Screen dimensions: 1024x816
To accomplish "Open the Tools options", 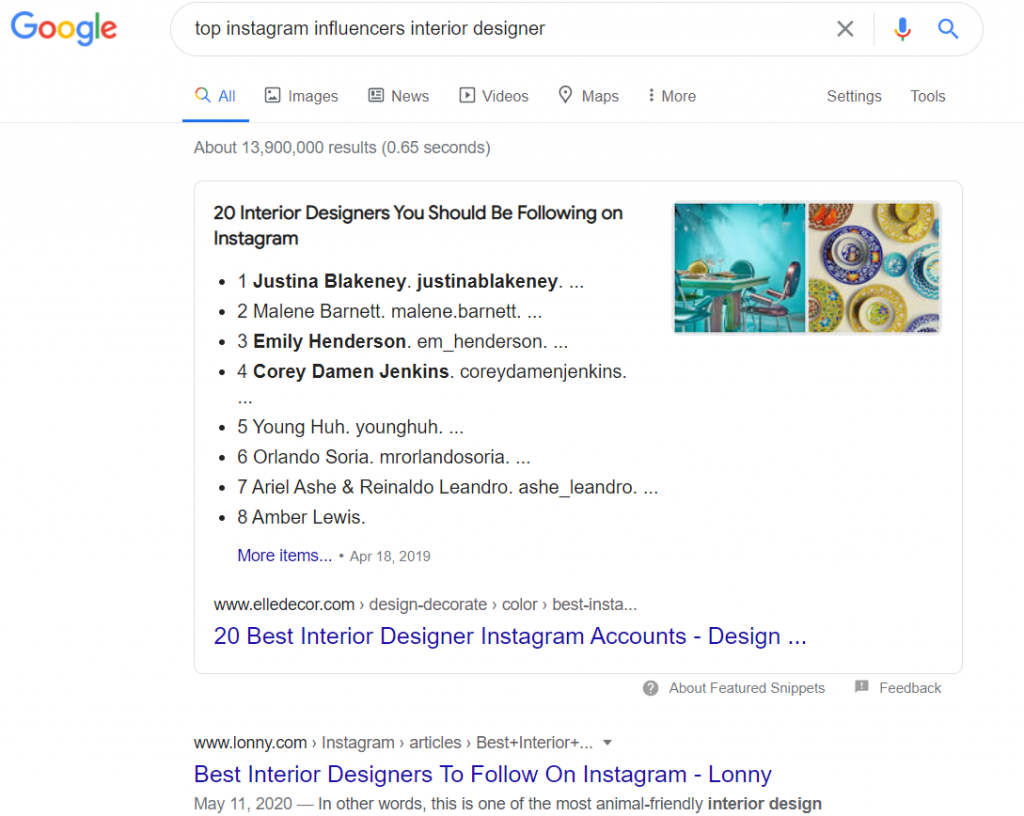I will pyautogui.click(x=927, y=96).
